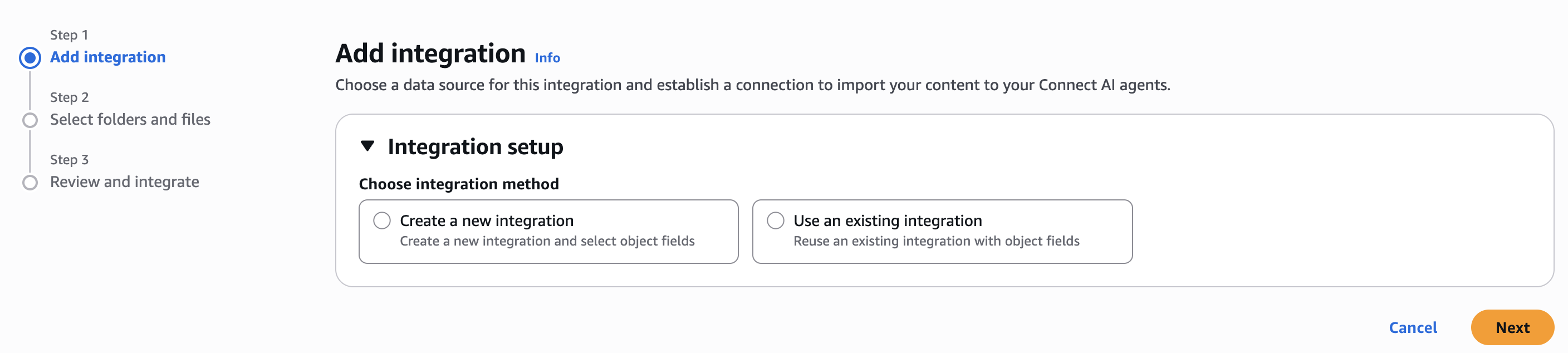The height and width of the screenshot is (353, 1568).
Task: Go to Select folders and files step
Action: click(130, 120)
